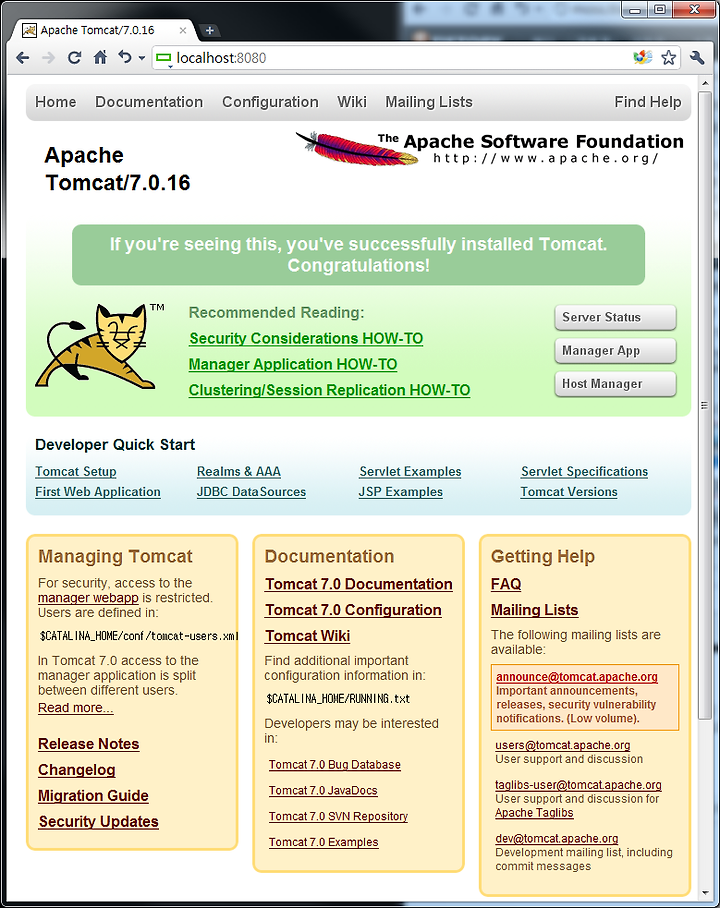Open the Changelog link

point(76,770)
